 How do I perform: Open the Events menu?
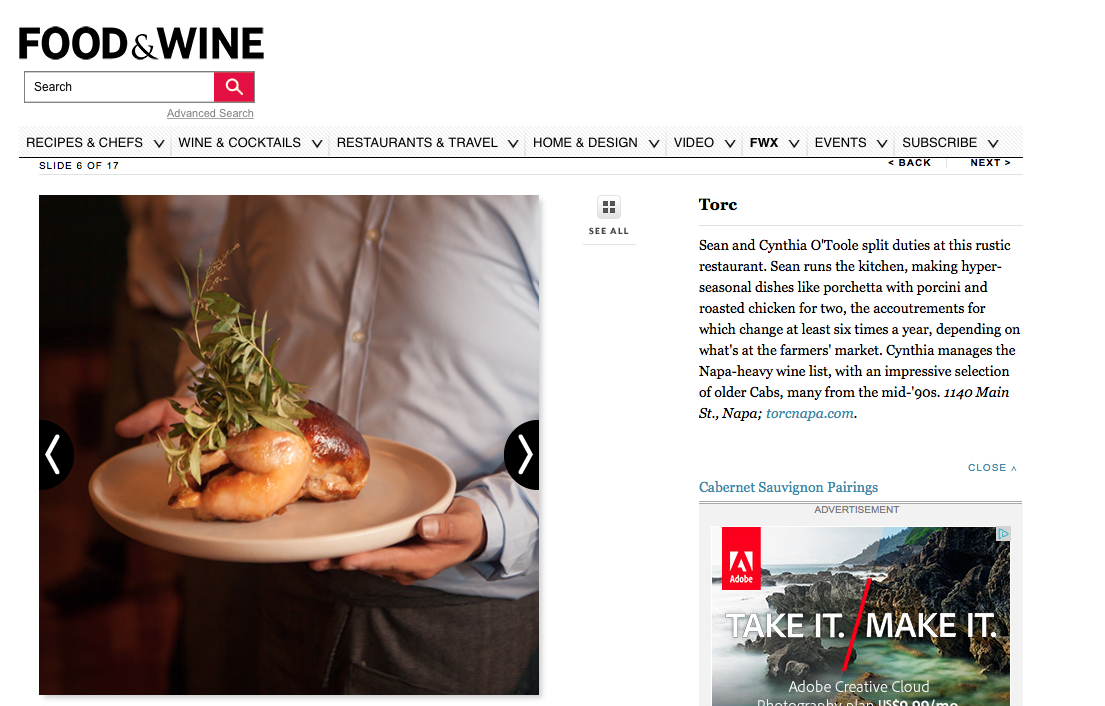(840, 142)
